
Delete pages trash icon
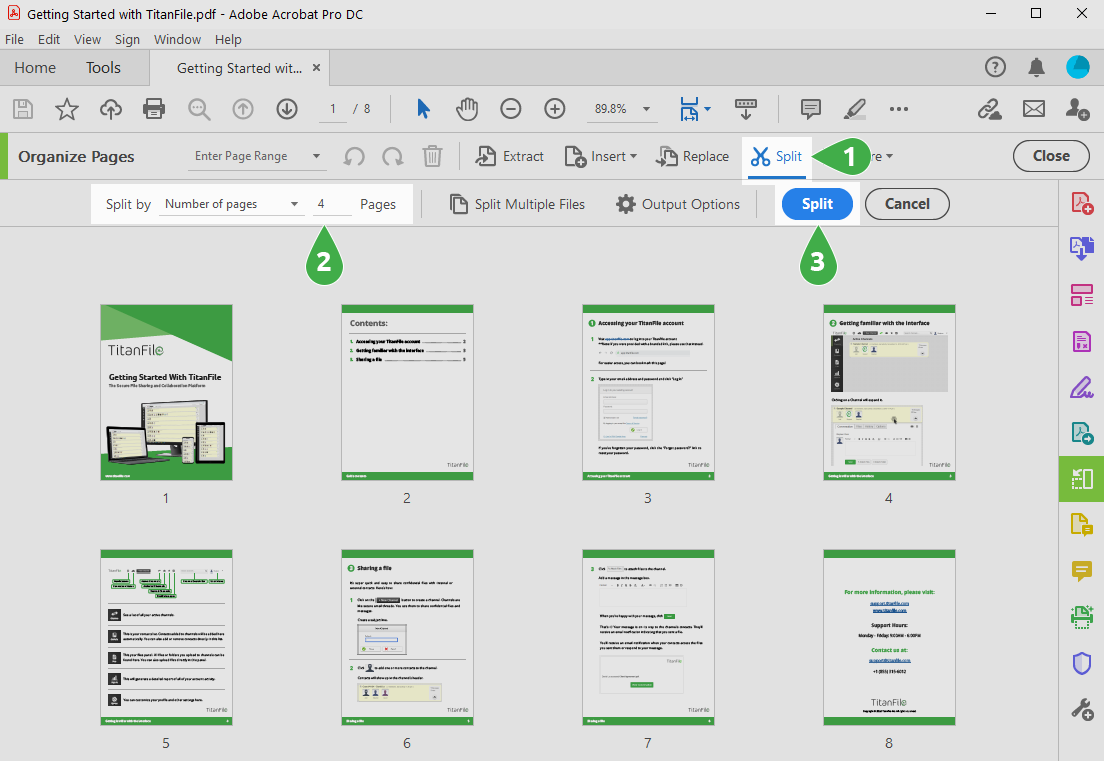click(x=432, y=156)
